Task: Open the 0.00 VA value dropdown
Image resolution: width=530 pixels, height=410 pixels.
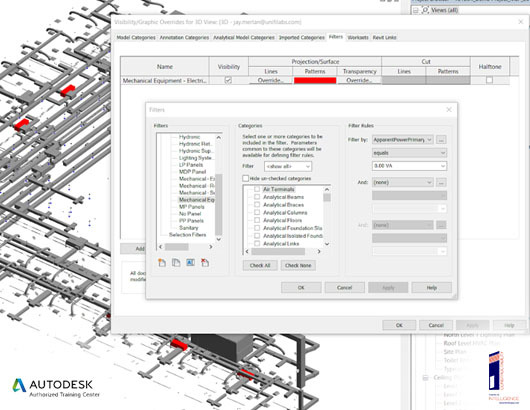Action: point(409,166)
